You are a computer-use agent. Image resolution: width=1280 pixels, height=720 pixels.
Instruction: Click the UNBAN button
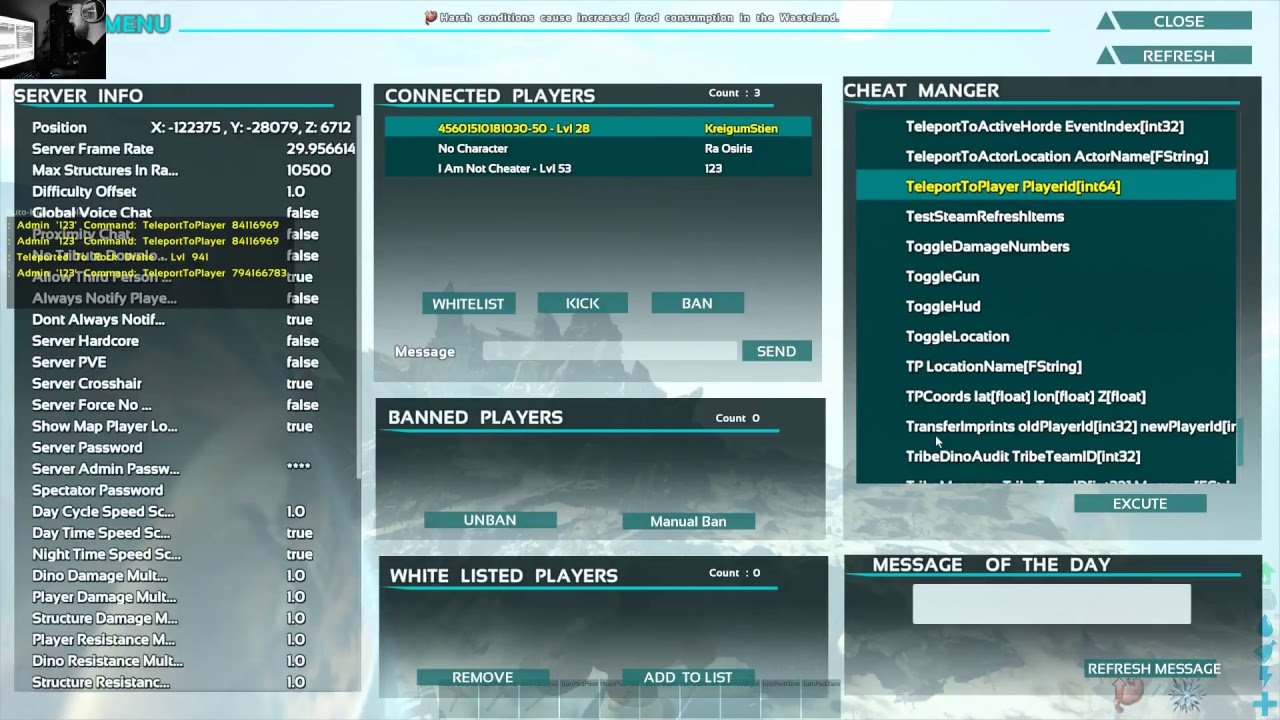490,520
